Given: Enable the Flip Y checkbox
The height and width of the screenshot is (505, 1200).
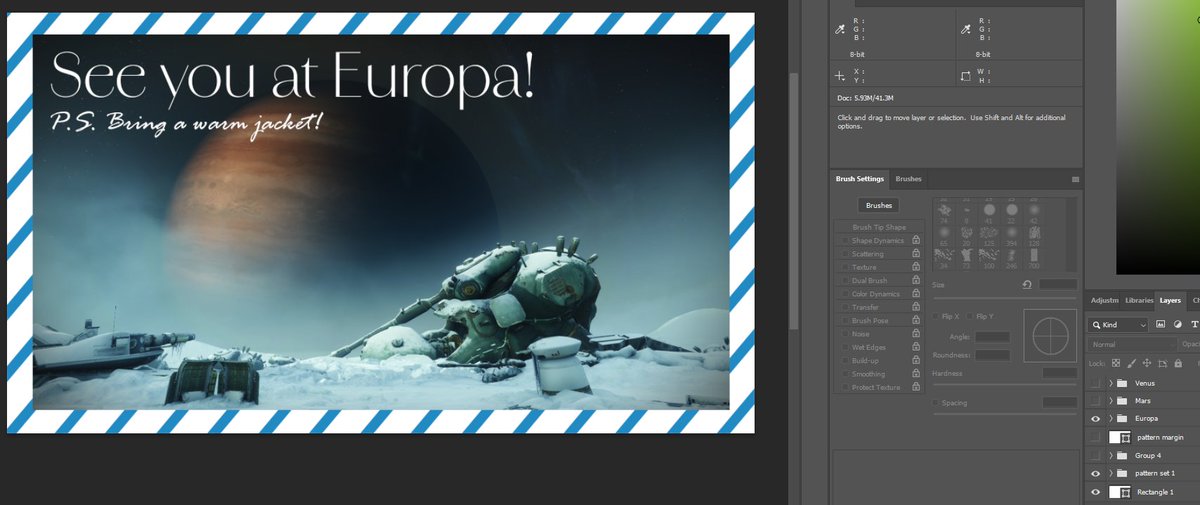Looking at the screenshot, I should pos(969,316).
